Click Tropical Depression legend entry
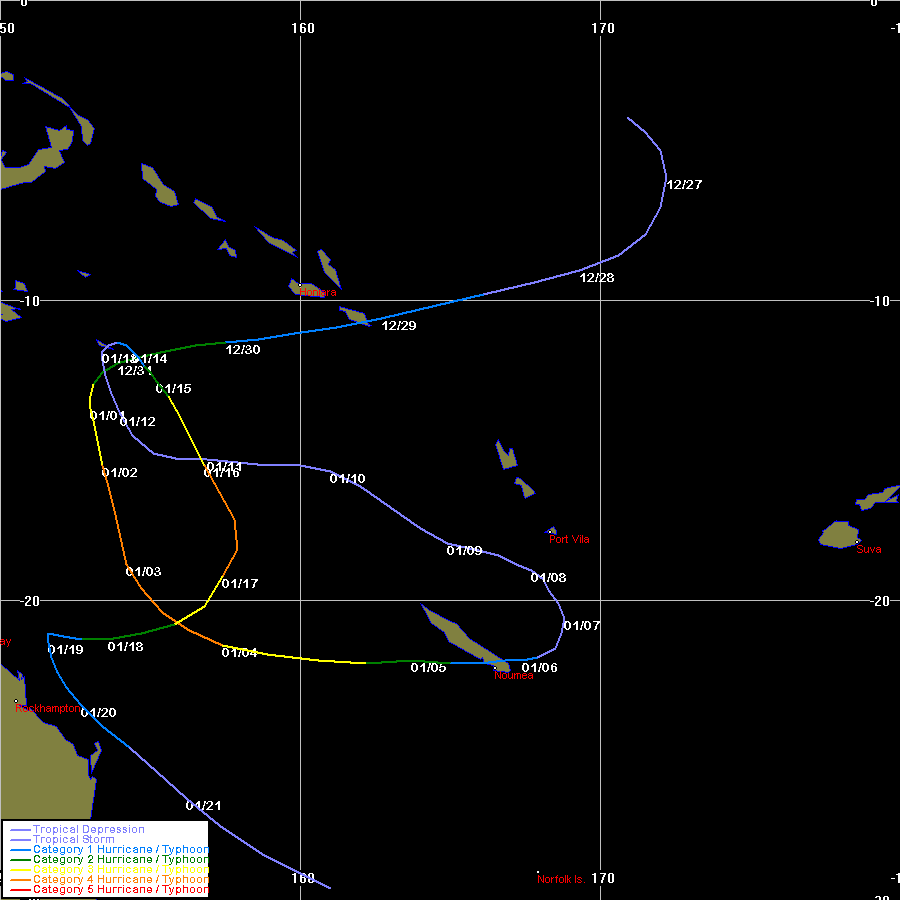 click(x=88, y=829)
